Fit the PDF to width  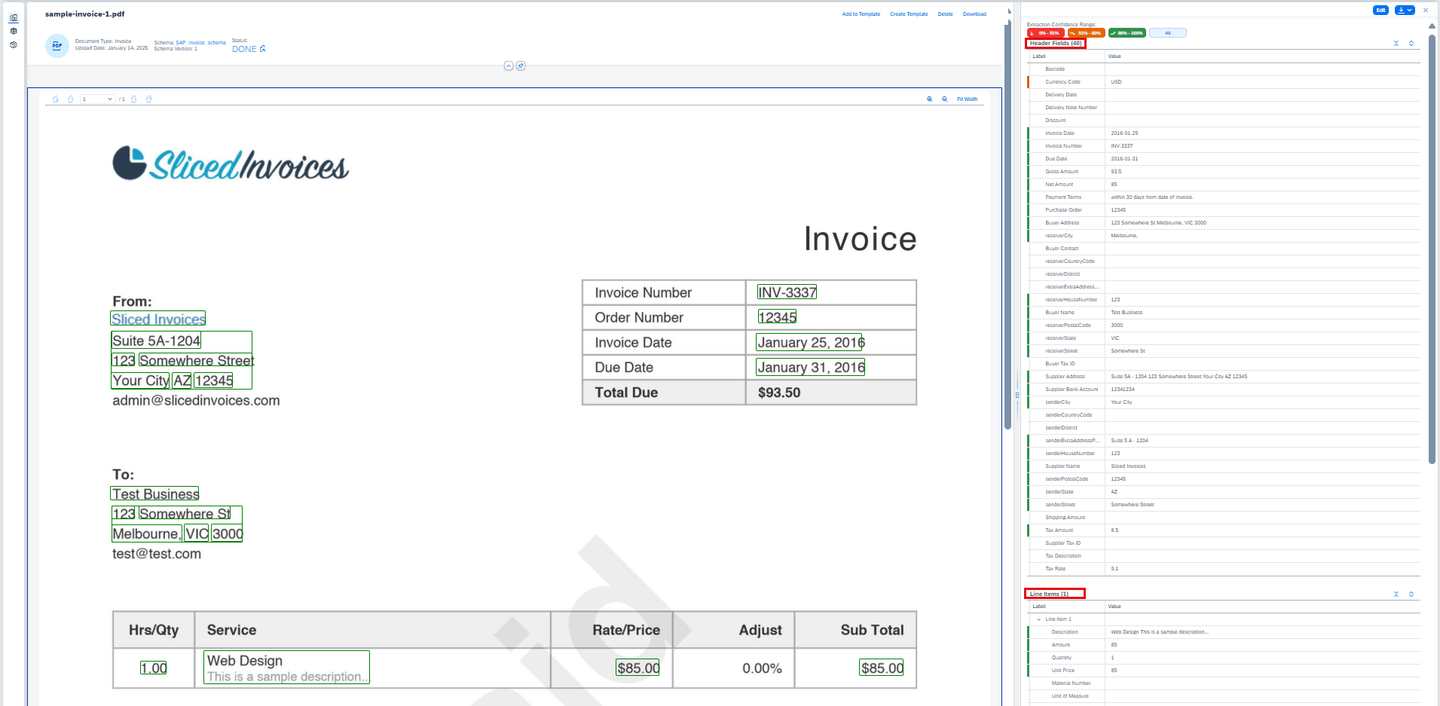coord(967,99)
